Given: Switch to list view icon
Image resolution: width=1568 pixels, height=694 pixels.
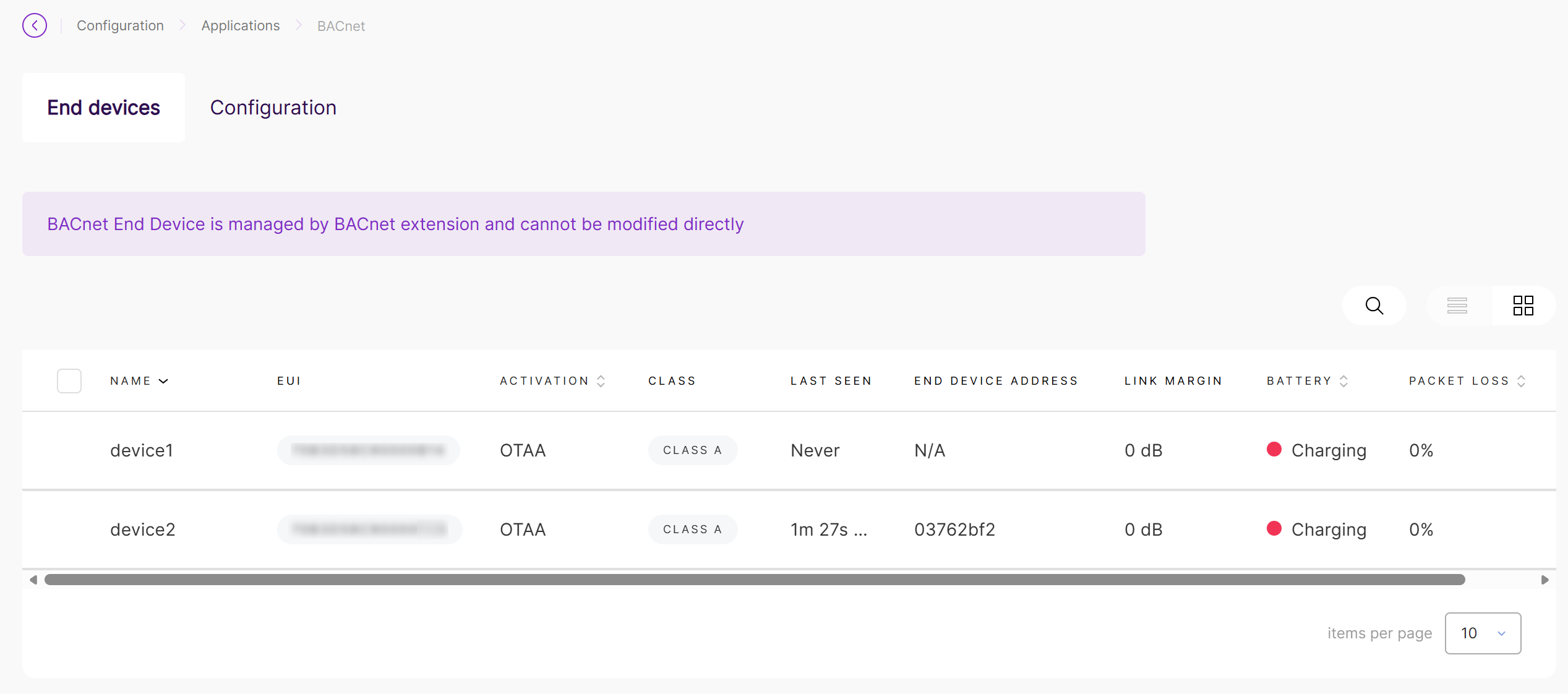Looking at the screenshot, I should tap(1457, 306).
